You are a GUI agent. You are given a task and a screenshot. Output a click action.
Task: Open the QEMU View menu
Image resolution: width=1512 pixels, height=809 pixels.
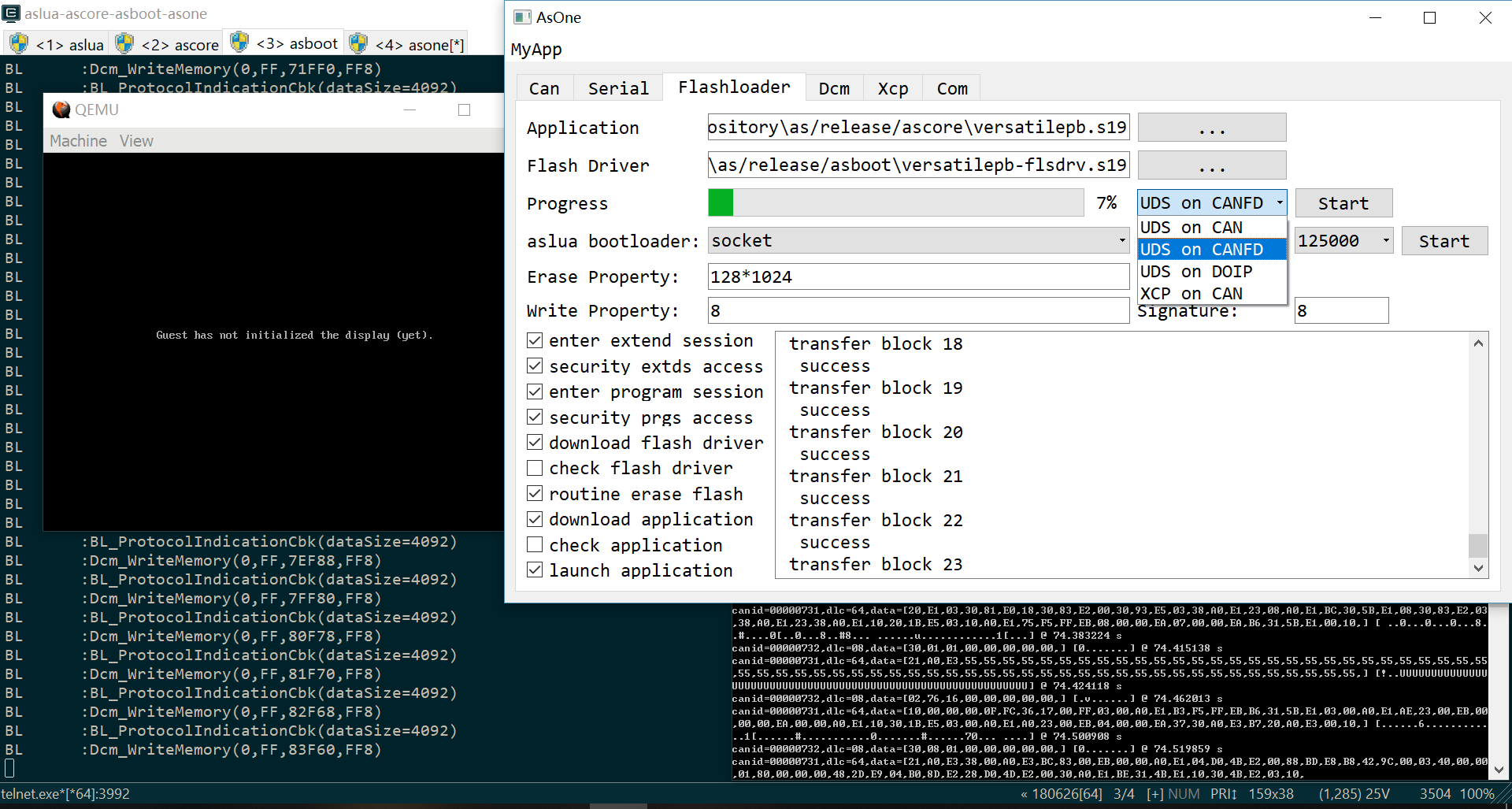[x=136, y=141]
